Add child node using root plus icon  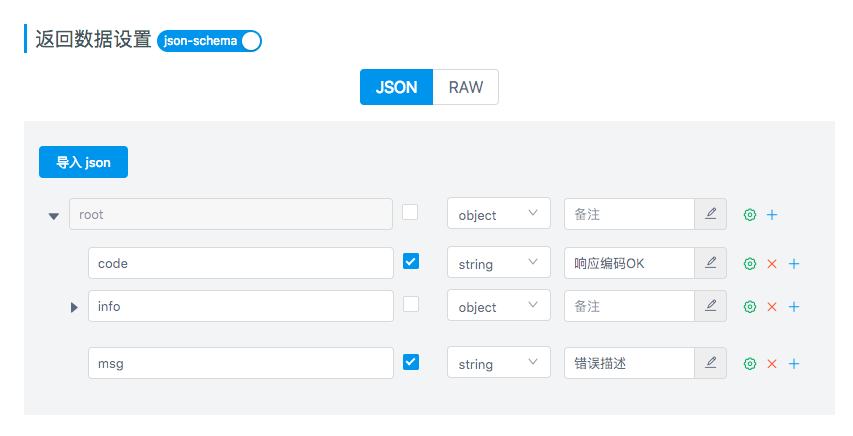tap(772, 214)
